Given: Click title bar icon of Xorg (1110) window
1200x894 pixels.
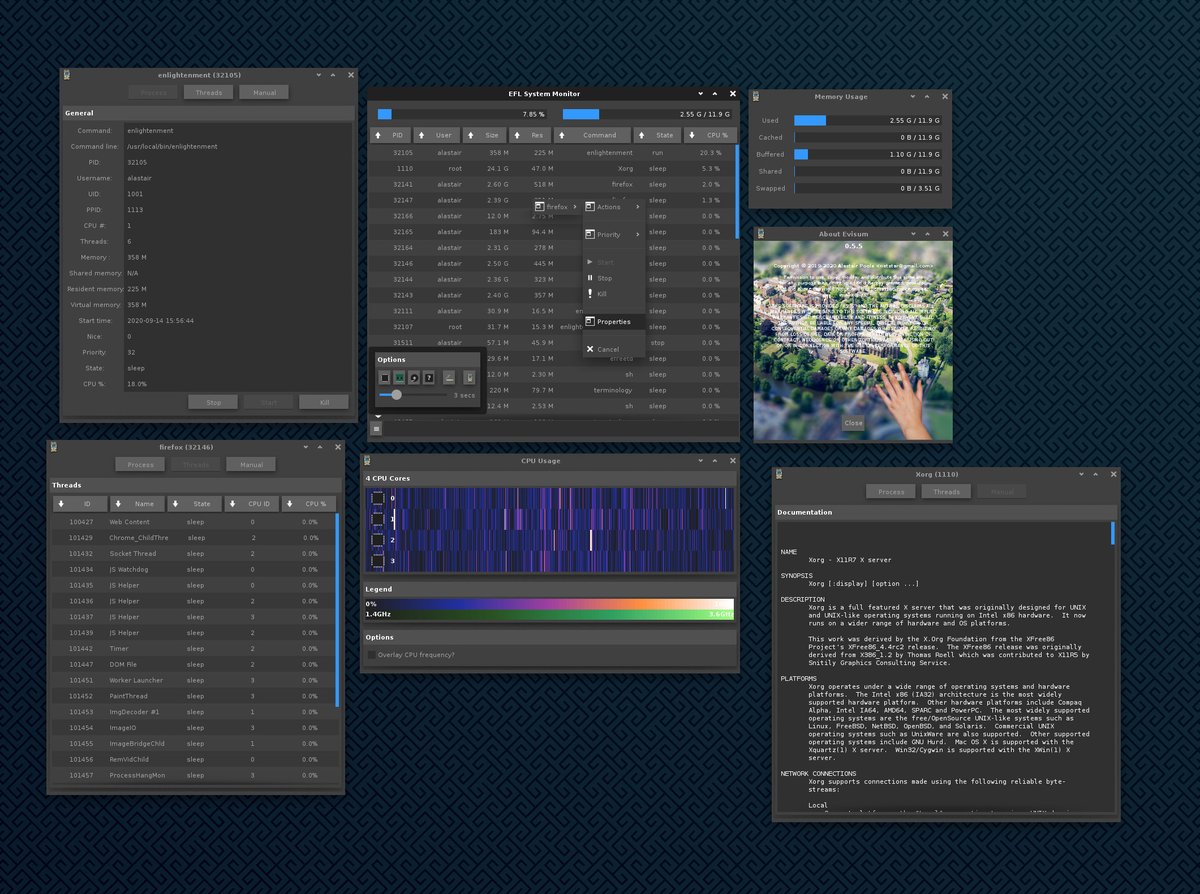Looking at the screenshot, I should tap(780, 472).
